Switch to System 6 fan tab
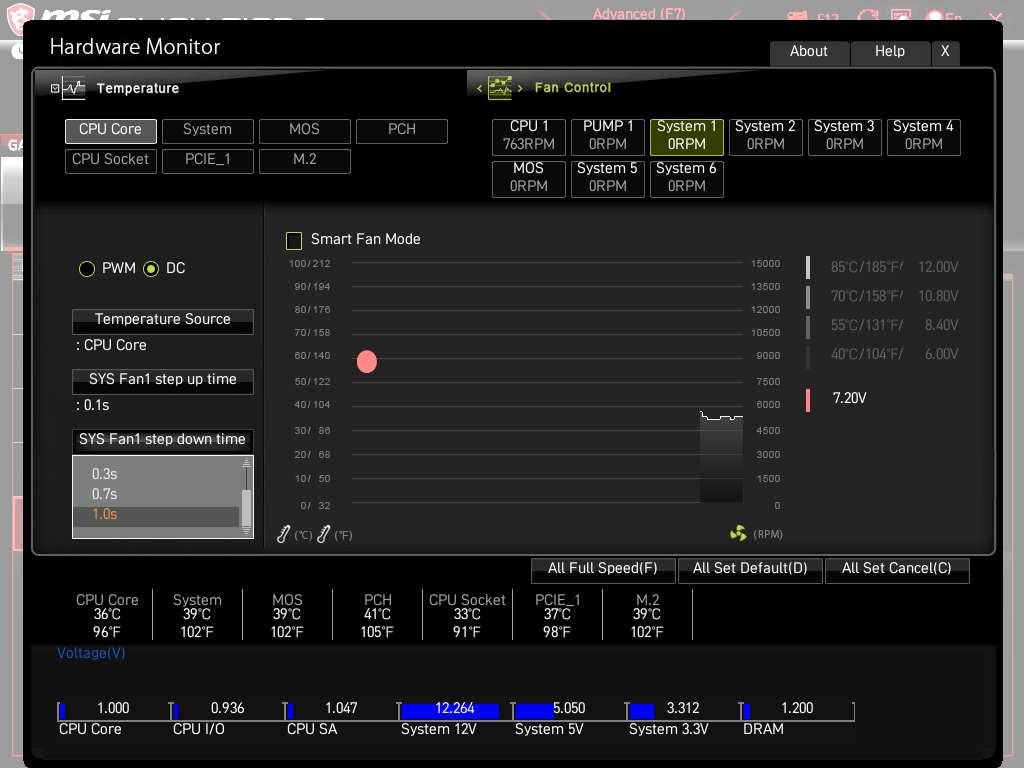 (x=686, y=178)
